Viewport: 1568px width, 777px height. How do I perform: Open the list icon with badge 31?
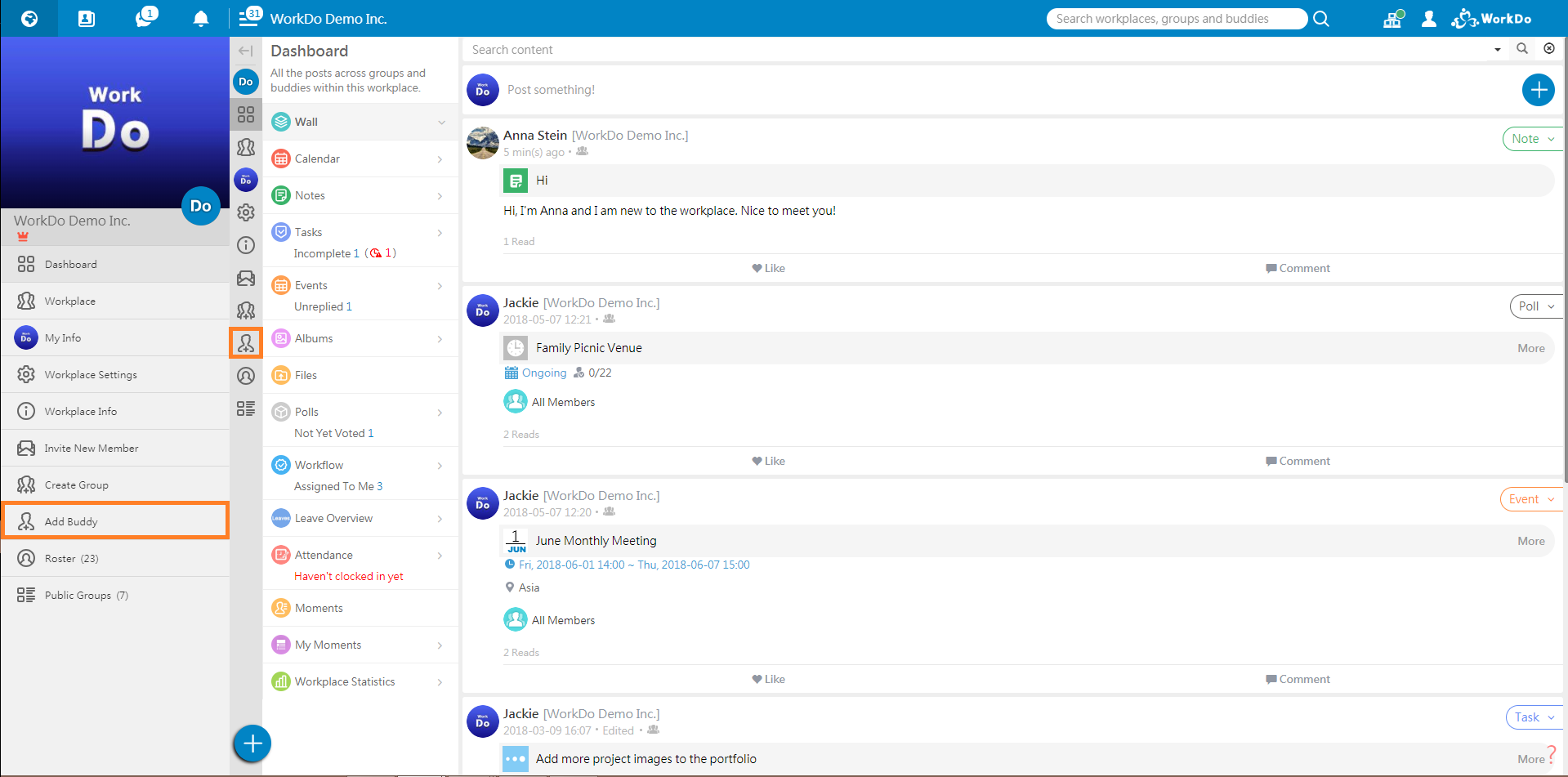250,17
